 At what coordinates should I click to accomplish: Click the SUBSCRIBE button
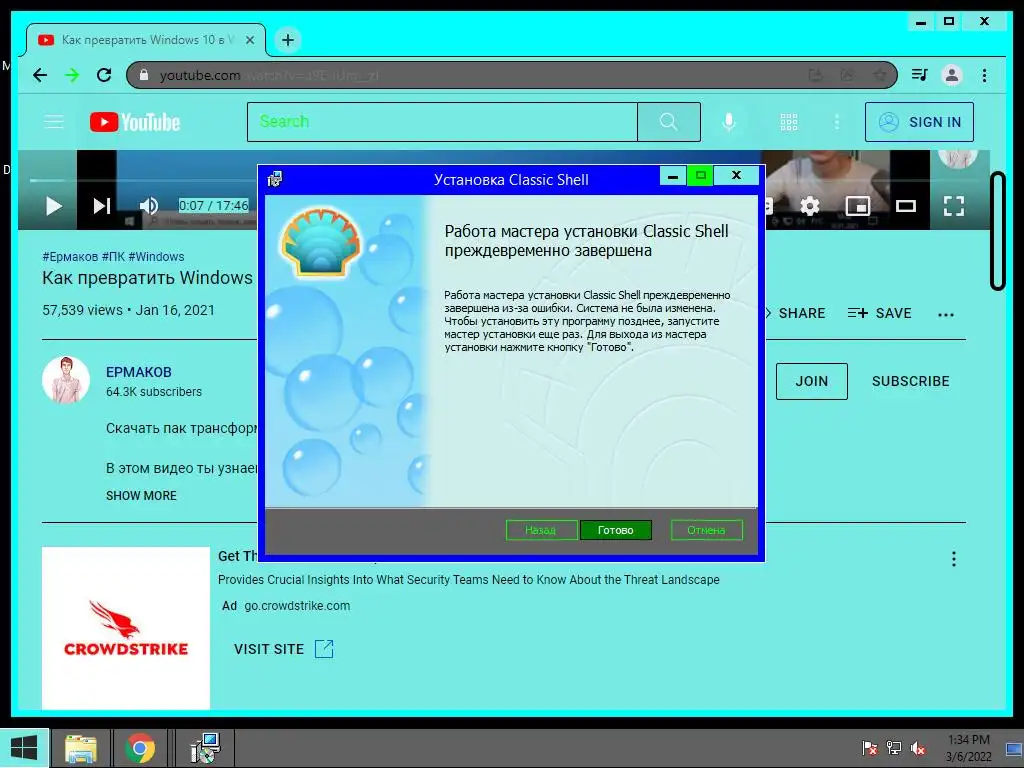[x=910, y=381]
